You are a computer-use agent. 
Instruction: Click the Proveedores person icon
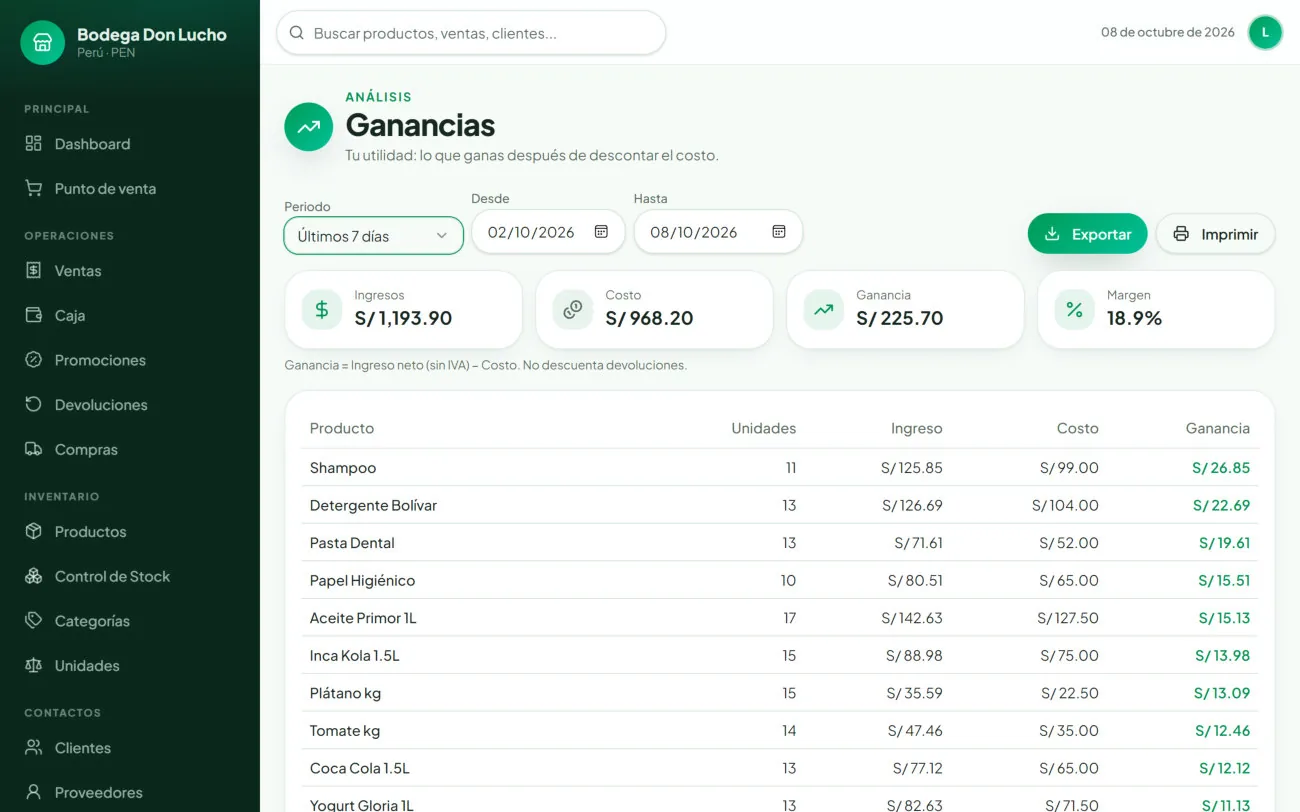[x=34, y=793]
